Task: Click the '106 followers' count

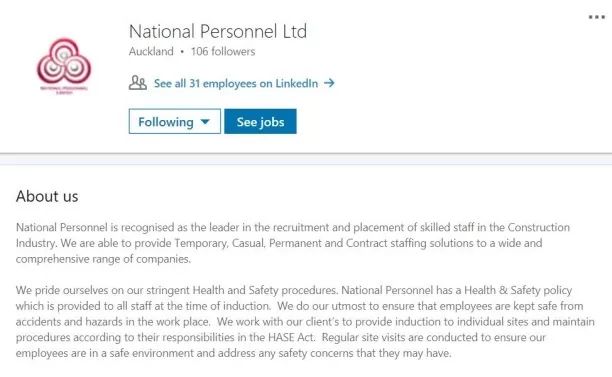Action: click(x=223, y=52)
